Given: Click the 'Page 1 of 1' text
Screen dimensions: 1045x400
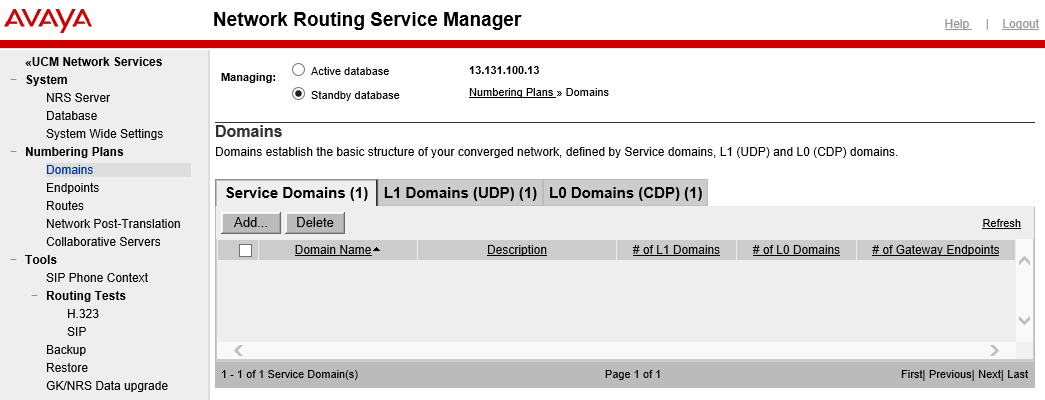Looking at the screenshot, I should (632, 375).
